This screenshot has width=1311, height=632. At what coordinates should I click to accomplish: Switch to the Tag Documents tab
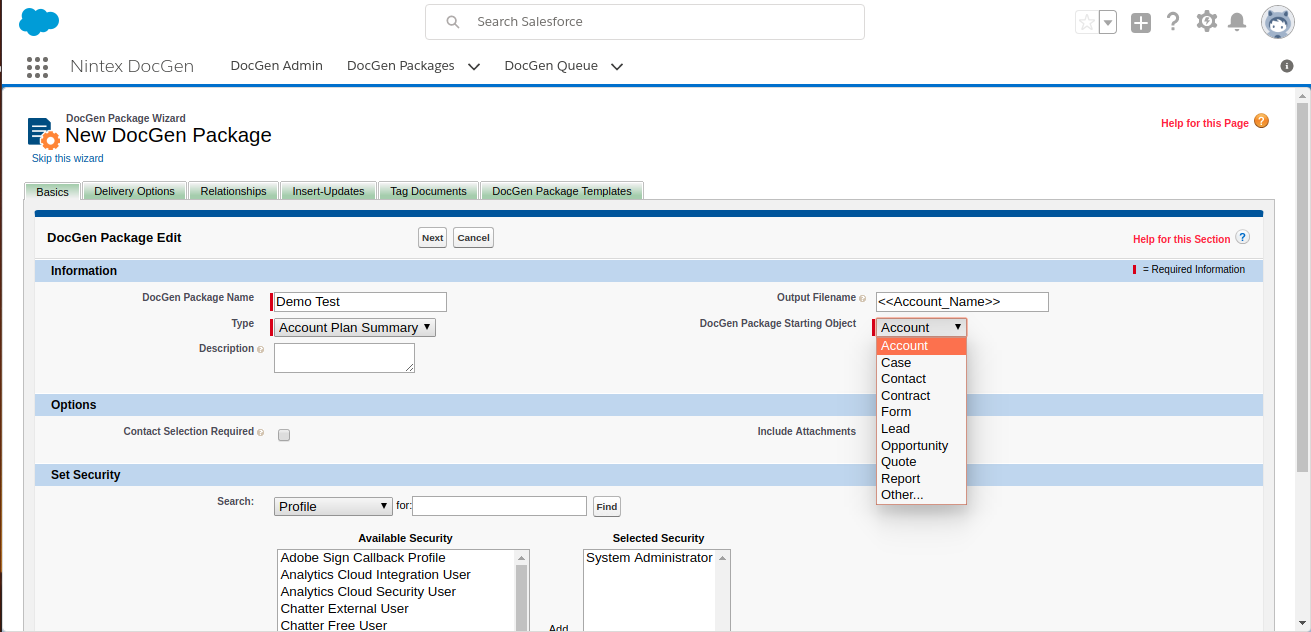point(428,191)
